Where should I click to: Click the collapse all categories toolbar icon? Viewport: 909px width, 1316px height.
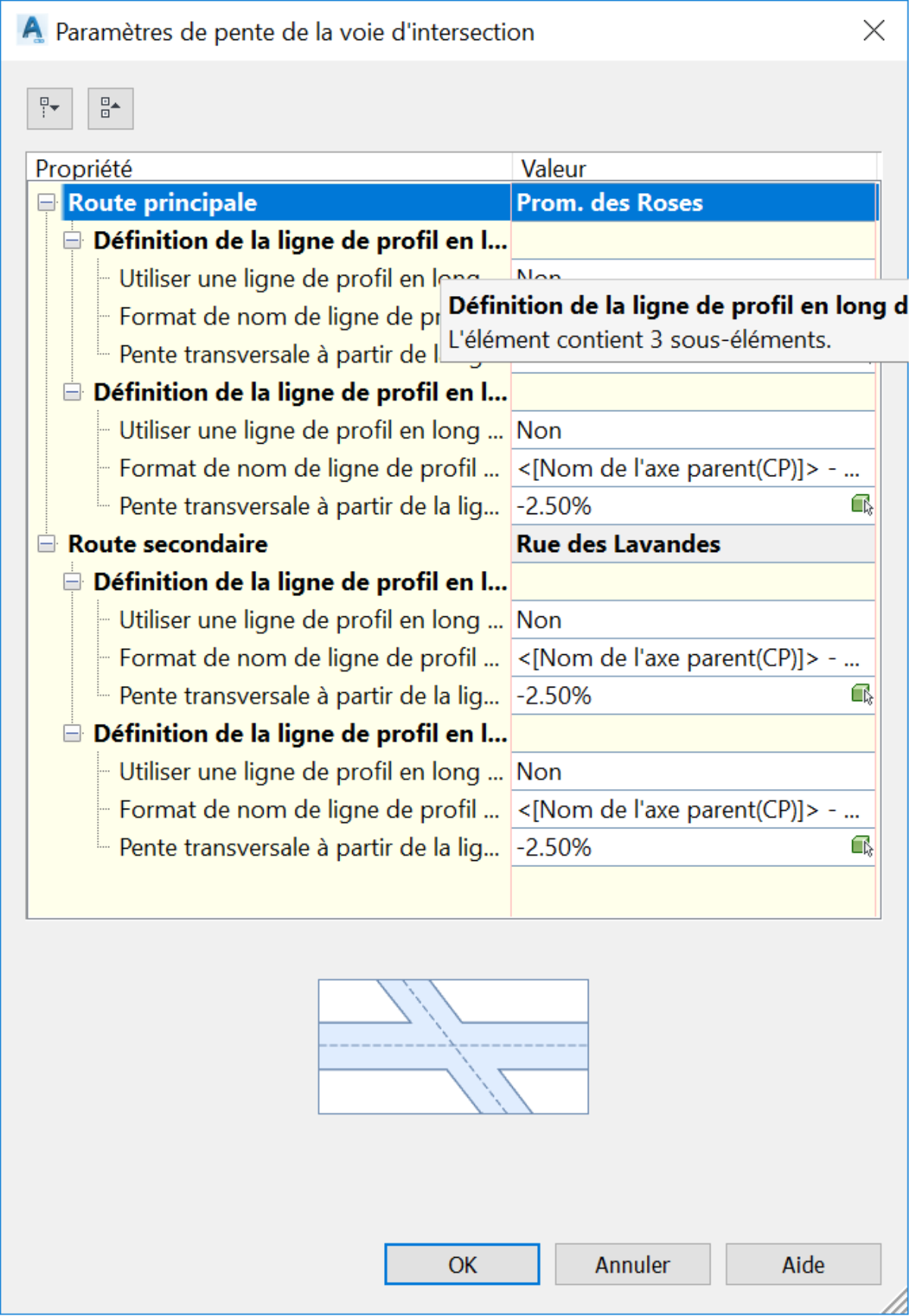click(111, 108)
